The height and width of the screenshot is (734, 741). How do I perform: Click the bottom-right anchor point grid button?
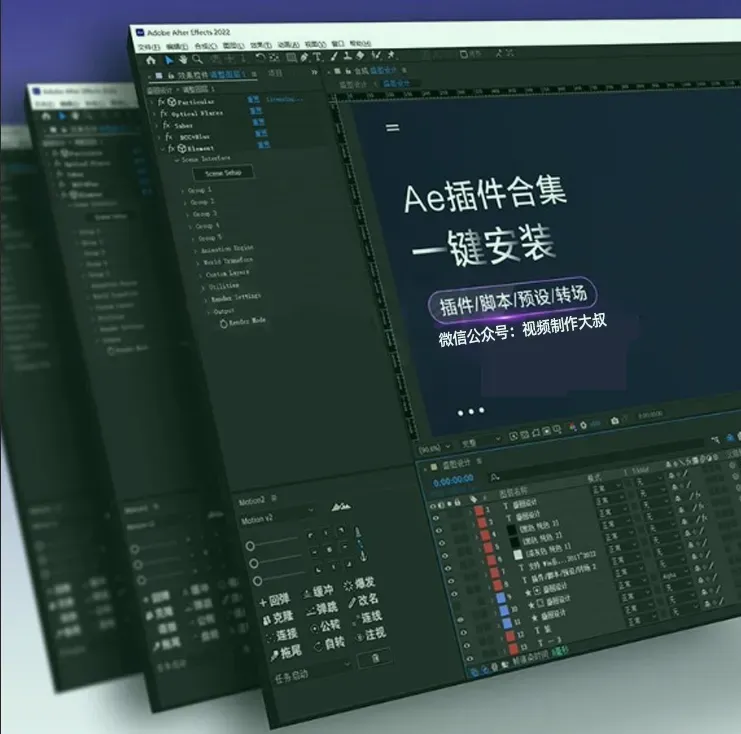click(x=349, y=564)
